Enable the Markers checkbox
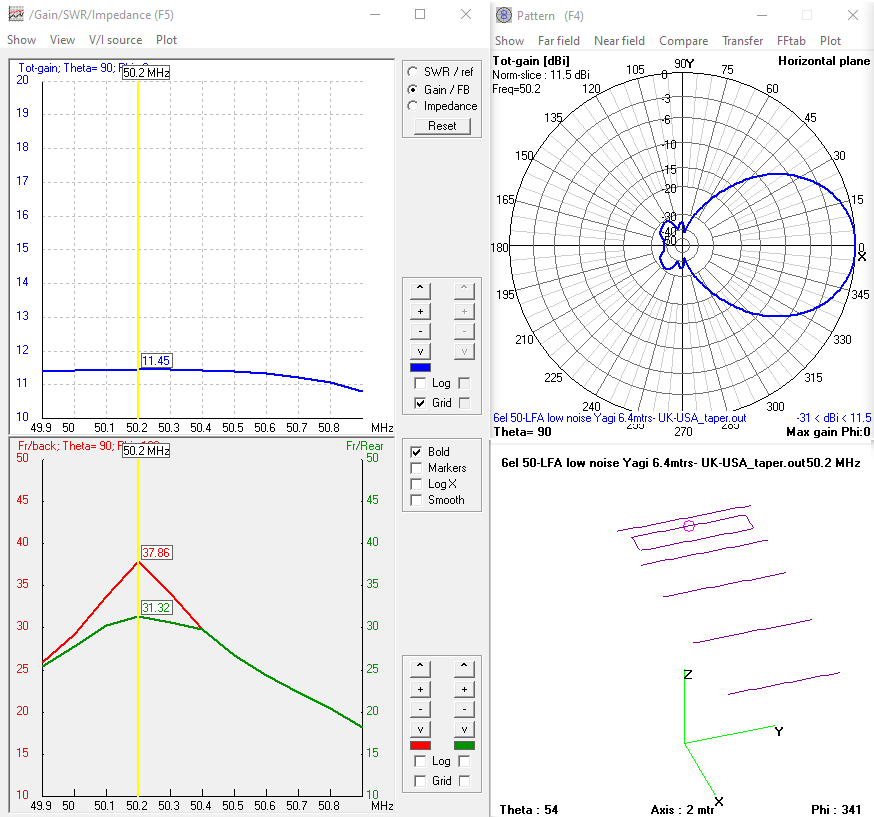874x817 pixels. point(417,468)
